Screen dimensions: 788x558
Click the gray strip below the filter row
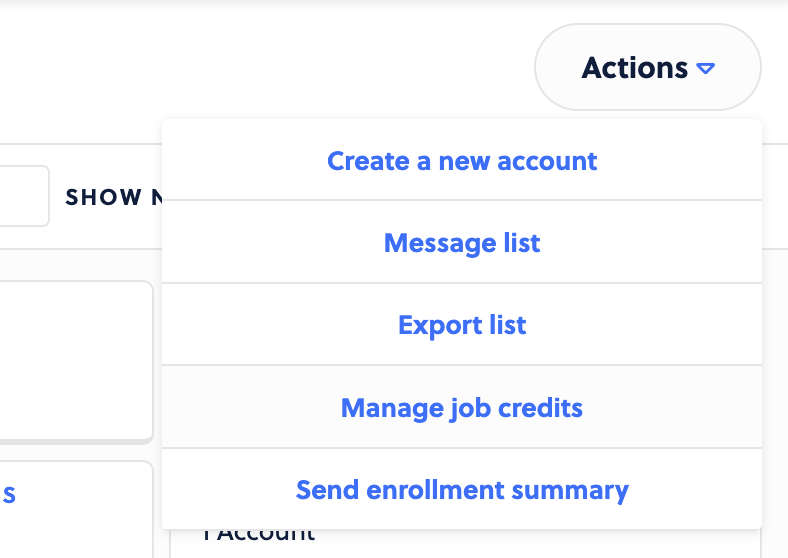point(80,264)
